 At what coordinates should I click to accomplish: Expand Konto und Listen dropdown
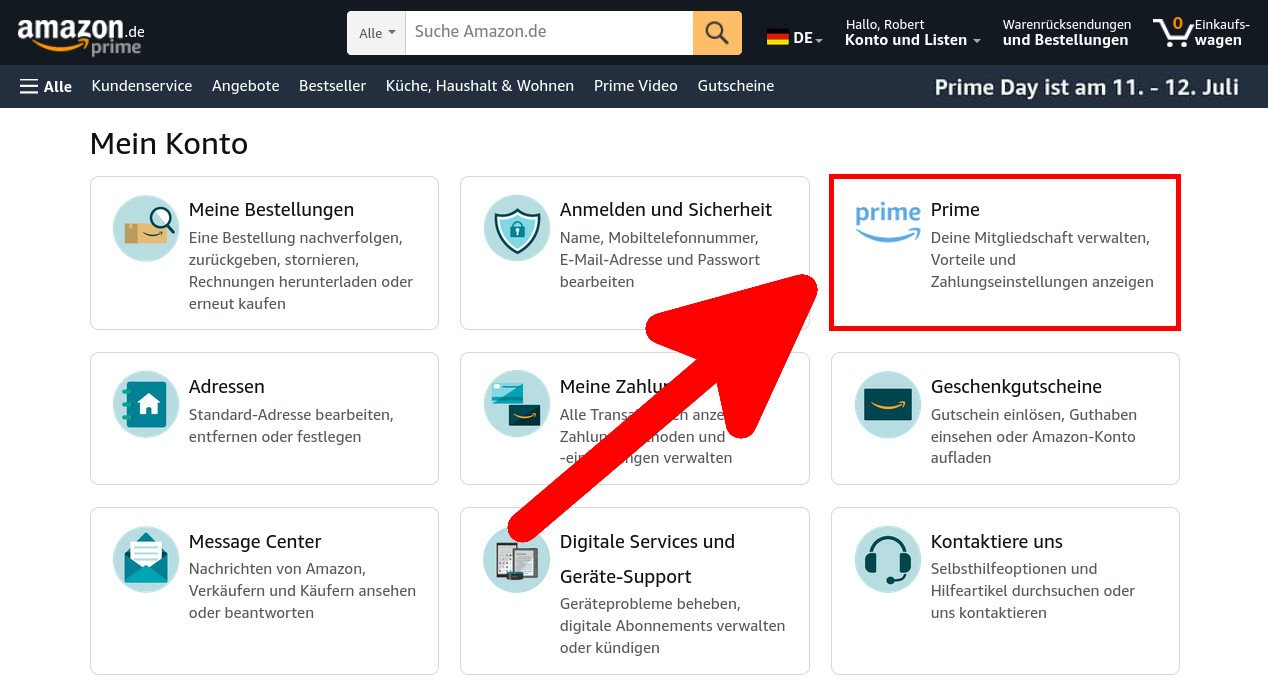pos(913,32)
